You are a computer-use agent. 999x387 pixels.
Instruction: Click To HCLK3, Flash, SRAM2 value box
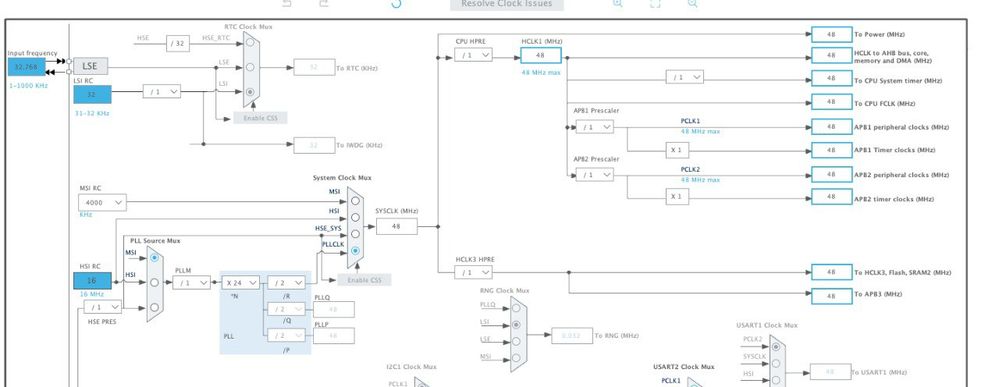[831, 272]
